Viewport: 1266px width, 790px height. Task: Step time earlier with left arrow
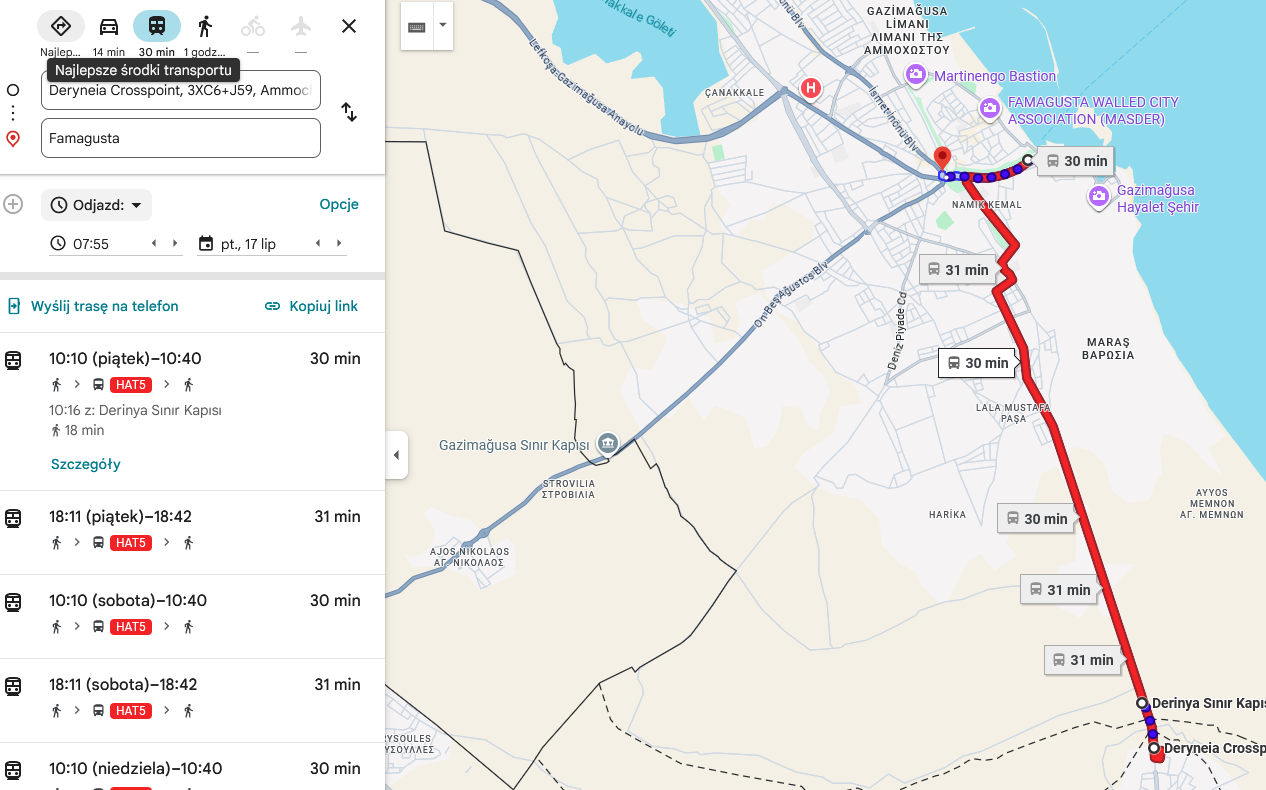pos(153,243)
